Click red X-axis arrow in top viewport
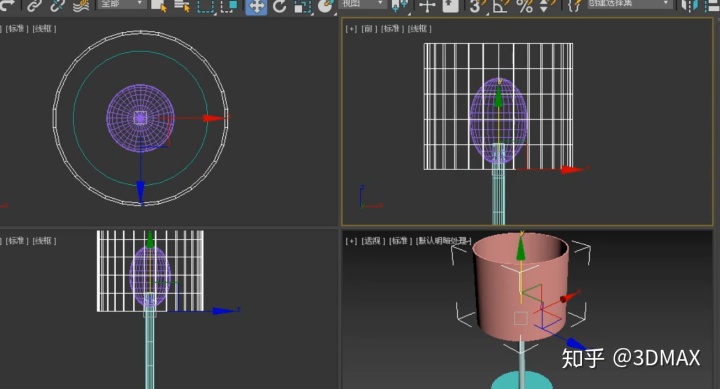The width and height of the screenshot is (720, 389). point(214,118)
